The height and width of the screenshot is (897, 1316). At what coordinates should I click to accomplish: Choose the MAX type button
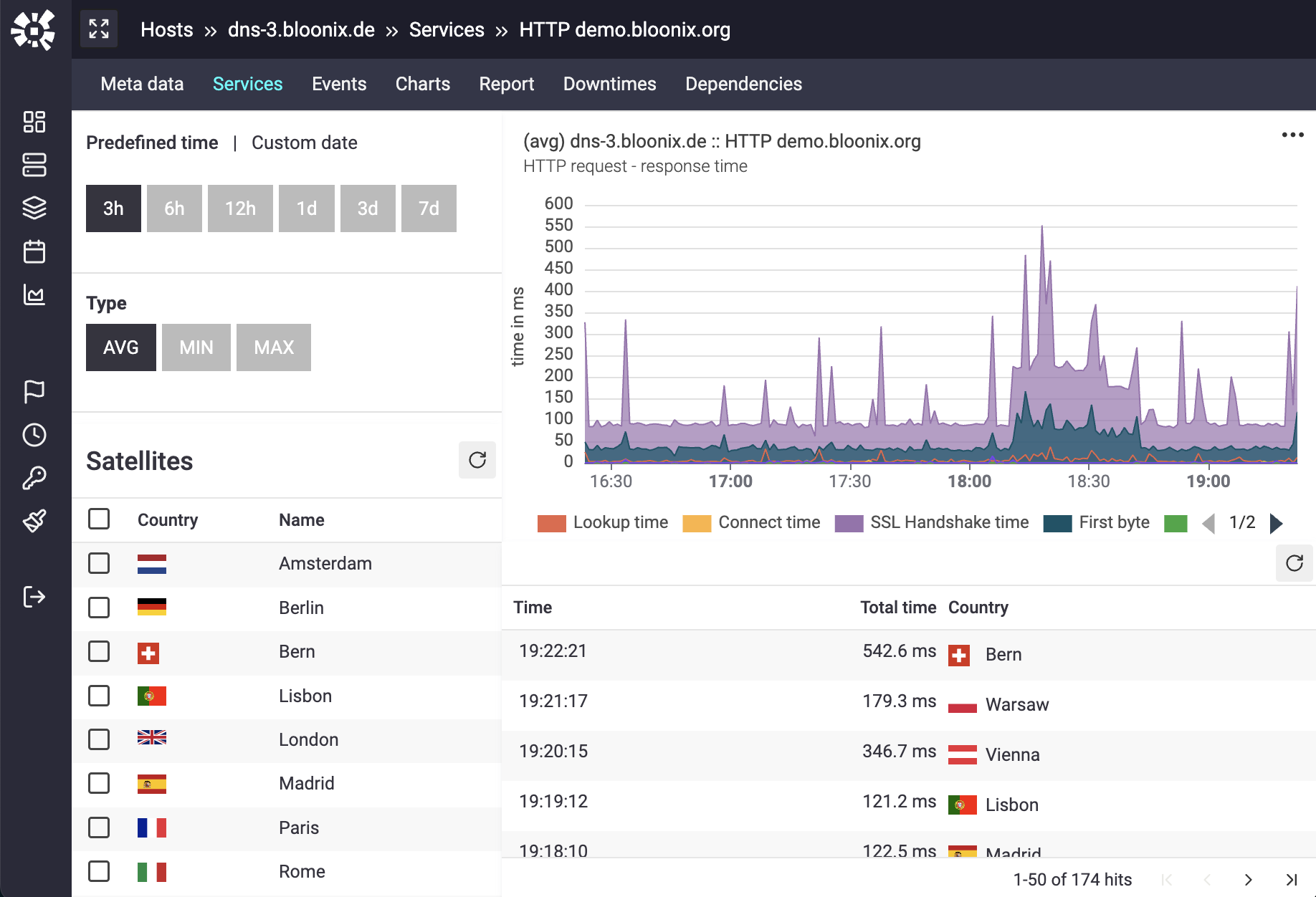274,347
